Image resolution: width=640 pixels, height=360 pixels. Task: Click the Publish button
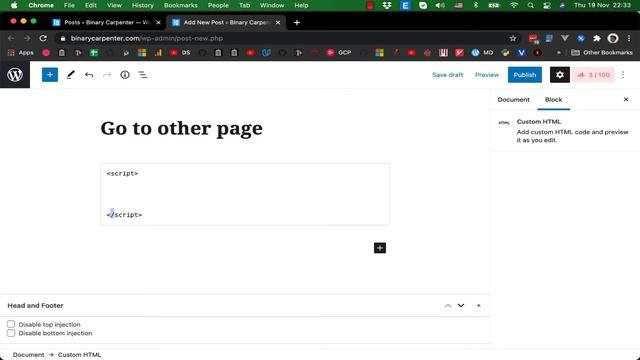[524, 75]
